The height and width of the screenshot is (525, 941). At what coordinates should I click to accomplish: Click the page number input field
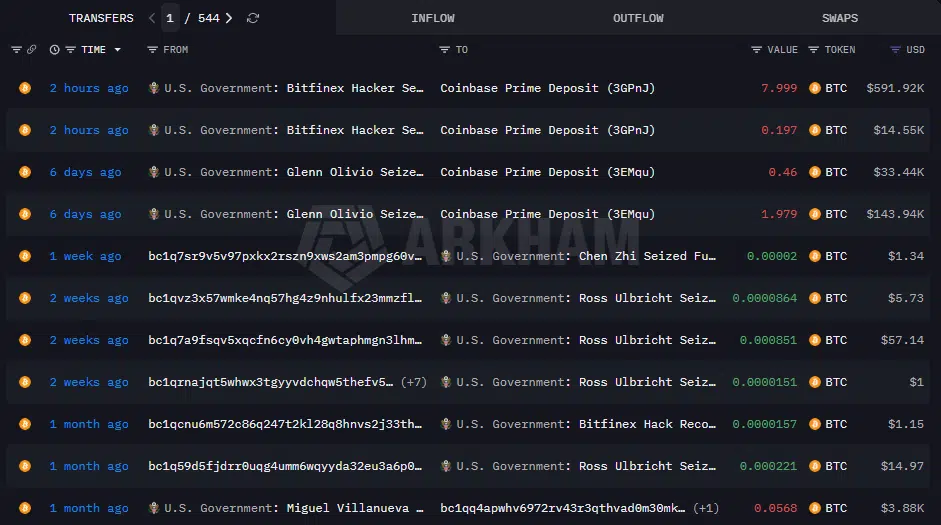[170, 18]
